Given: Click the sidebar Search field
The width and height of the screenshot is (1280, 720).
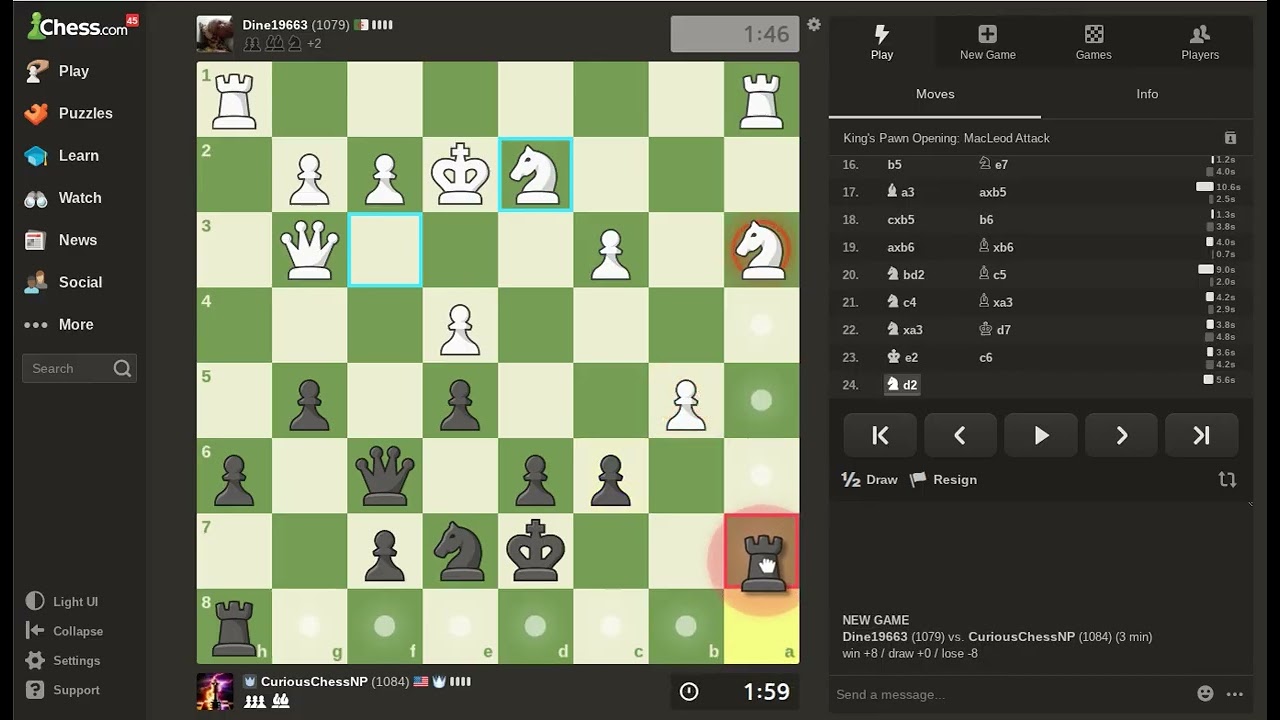Looking at the screenshot, I should click(x=79, y=368).
